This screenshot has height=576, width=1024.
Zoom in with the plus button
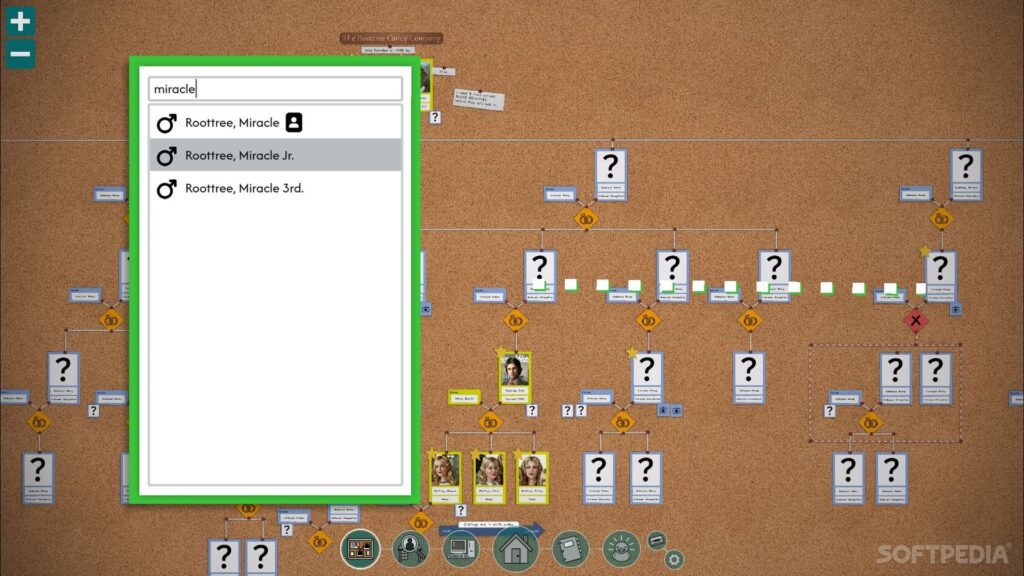[x=20, y=21]
